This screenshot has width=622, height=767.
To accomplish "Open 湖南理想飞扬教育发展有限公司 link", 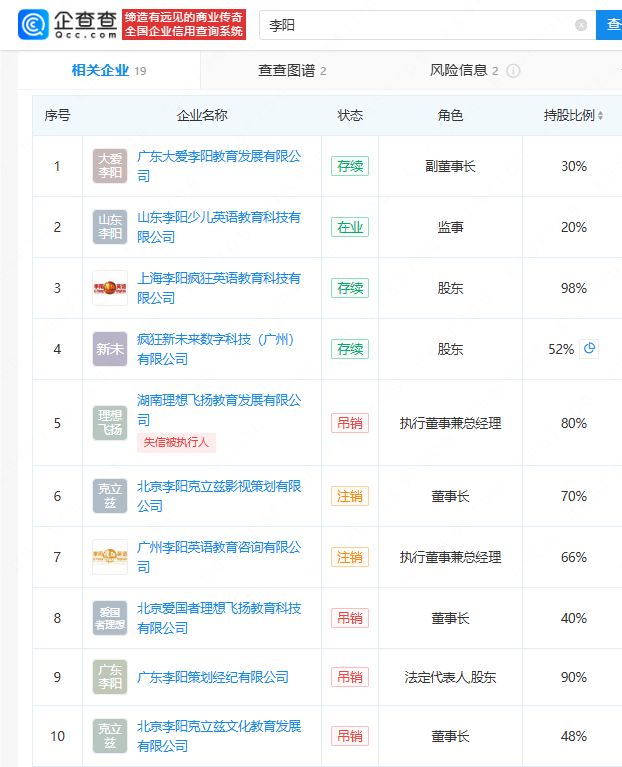I will (x=218, y=410).
